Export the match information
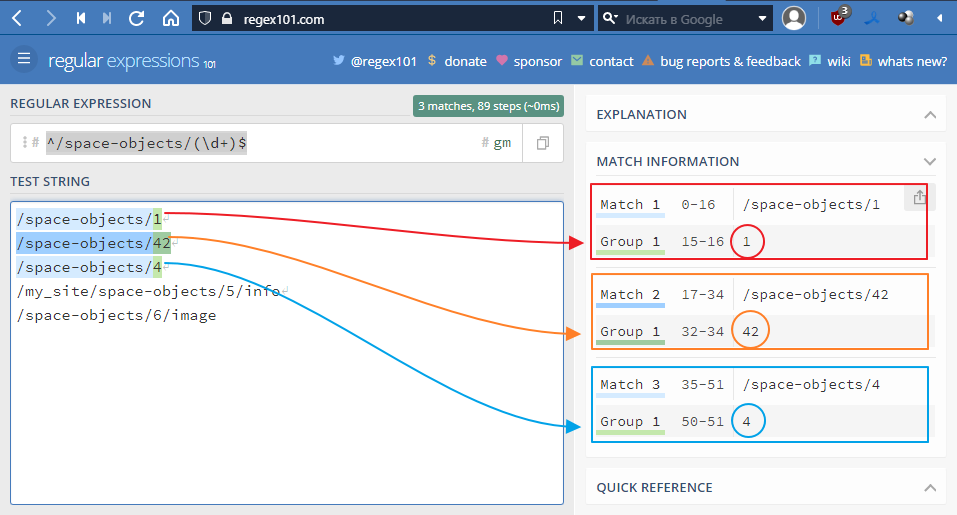The width and height of the screenshot is (957, 515). 919,198
